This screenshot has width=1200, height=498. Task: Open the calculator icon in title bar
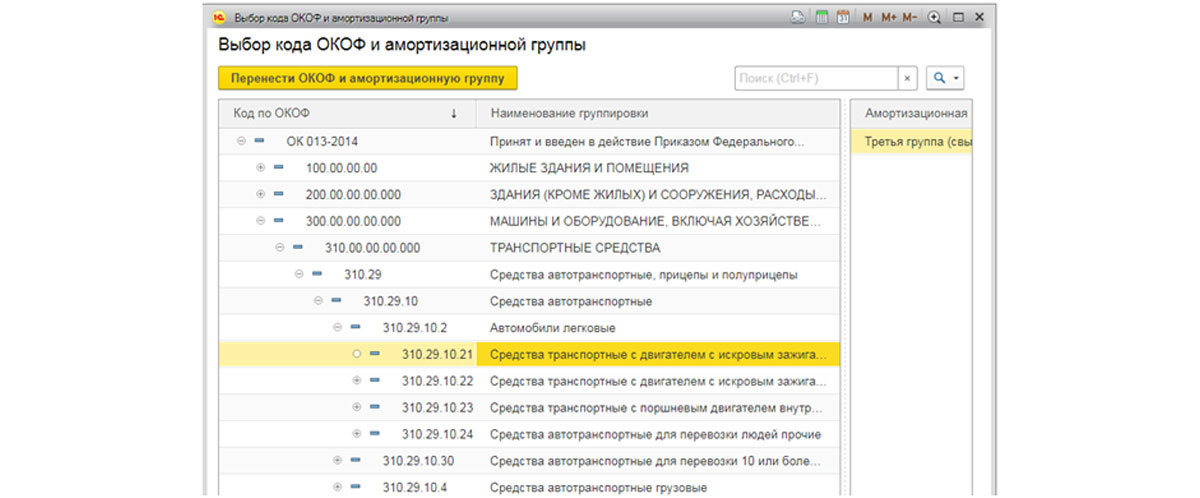[822, 17]
